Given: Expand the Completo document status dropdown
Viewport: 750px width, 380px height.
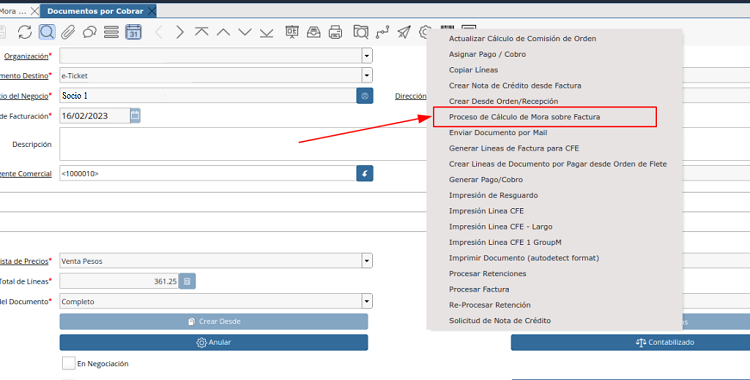Looking at the screenshot, I should tap(366, 302).
